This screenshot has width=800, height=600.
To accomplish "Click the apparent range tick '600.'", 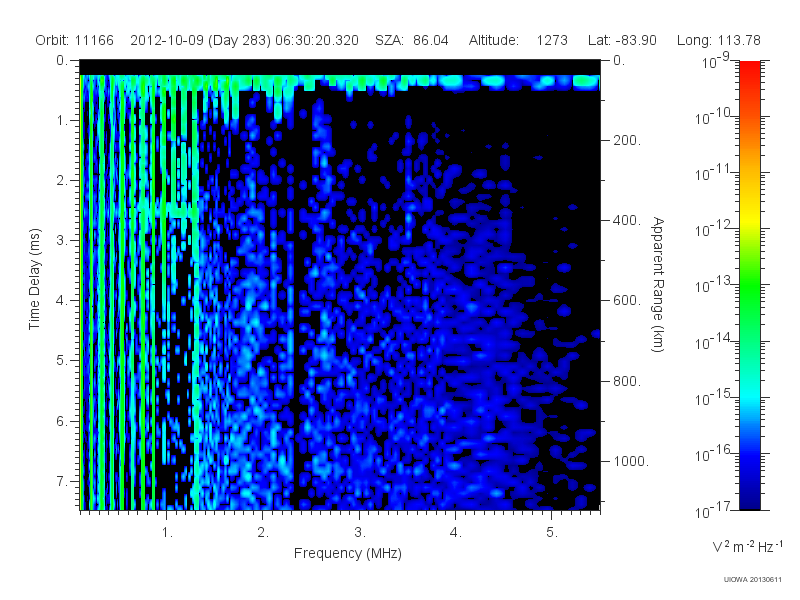I will point(627,301).
